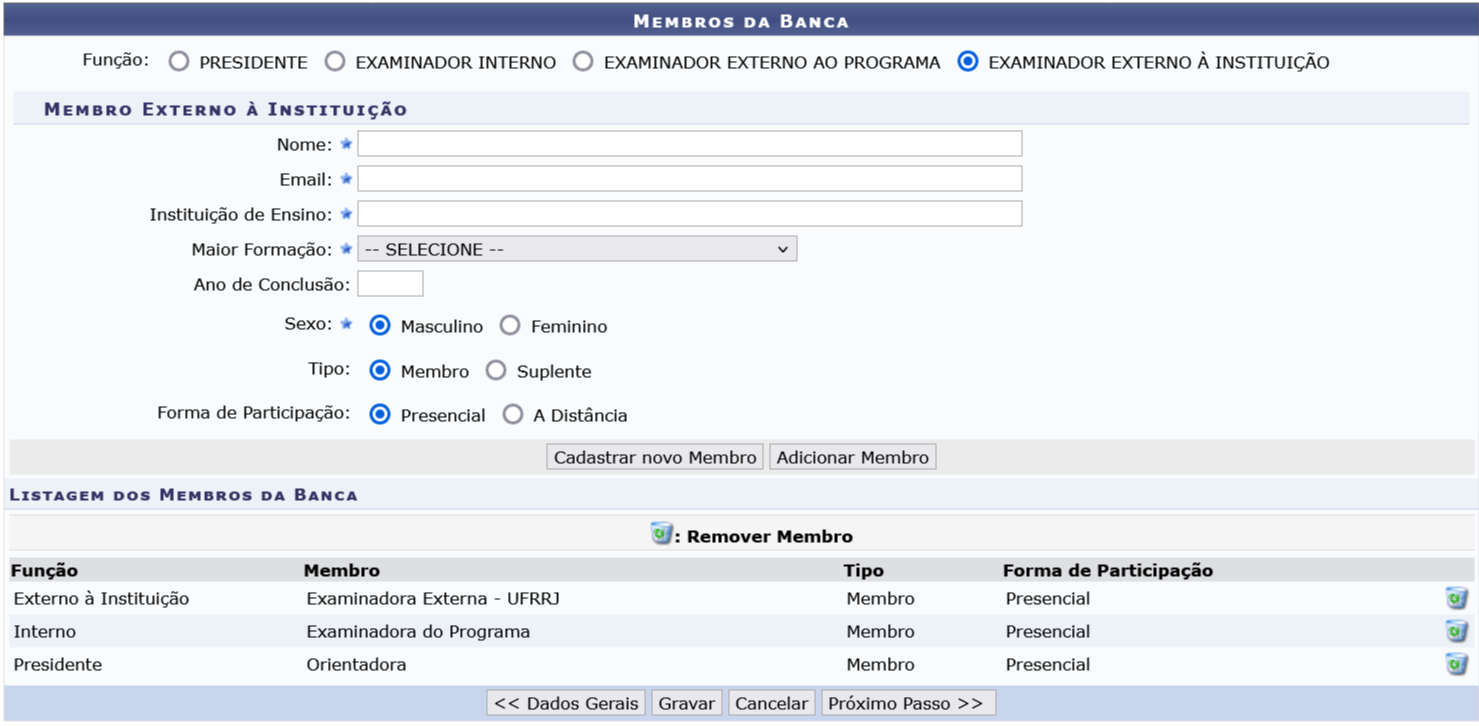Viewport: 1479px width, 726px height.
Task: Click the Membro column header
Action: tap(342, 571)
